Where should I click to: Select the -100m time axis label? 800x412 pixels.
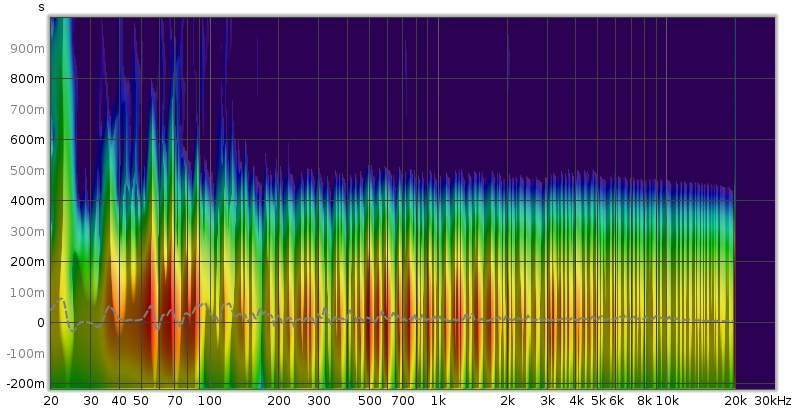pyautogui.click(x=25, y=353)
